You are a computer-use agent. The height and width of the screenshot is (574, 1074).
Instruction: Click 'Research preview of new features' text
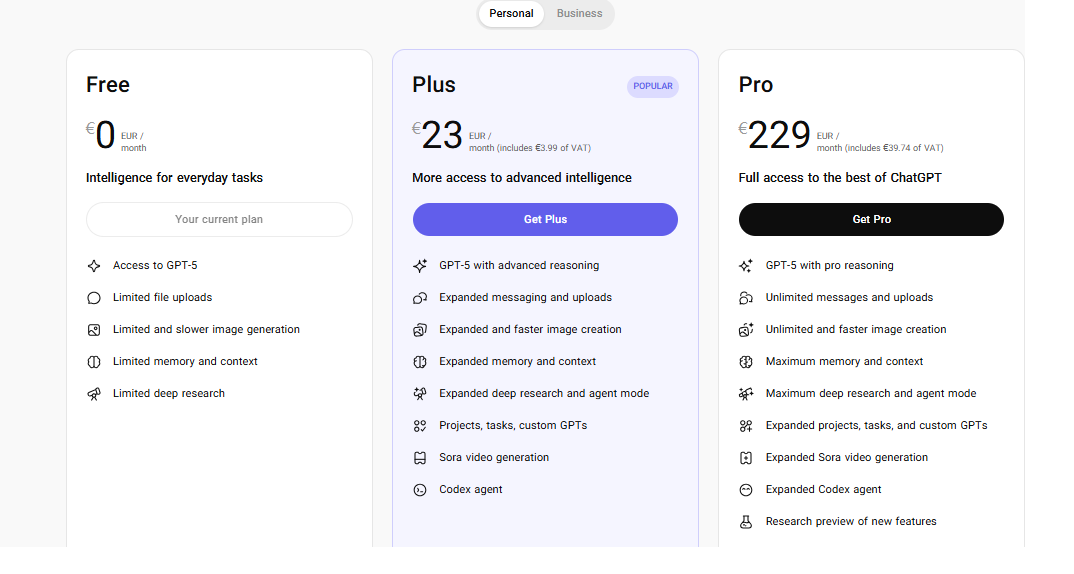point(851,522)
